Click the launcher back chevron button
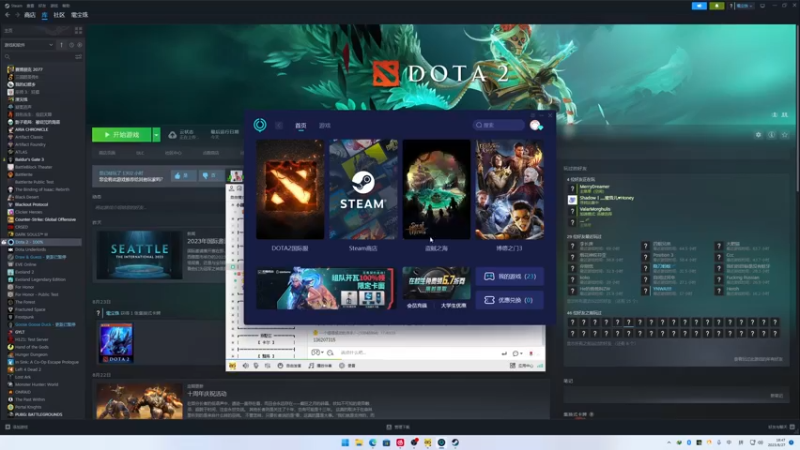 (x=279, y=125)
